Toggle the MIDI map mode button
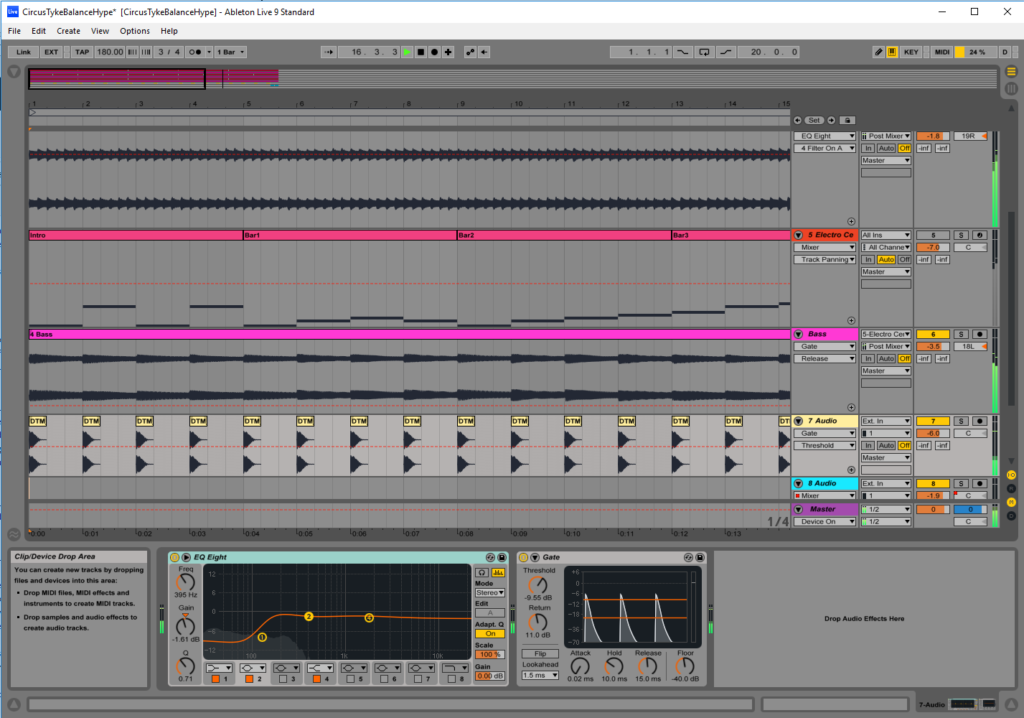 click(x=942, y=52)
